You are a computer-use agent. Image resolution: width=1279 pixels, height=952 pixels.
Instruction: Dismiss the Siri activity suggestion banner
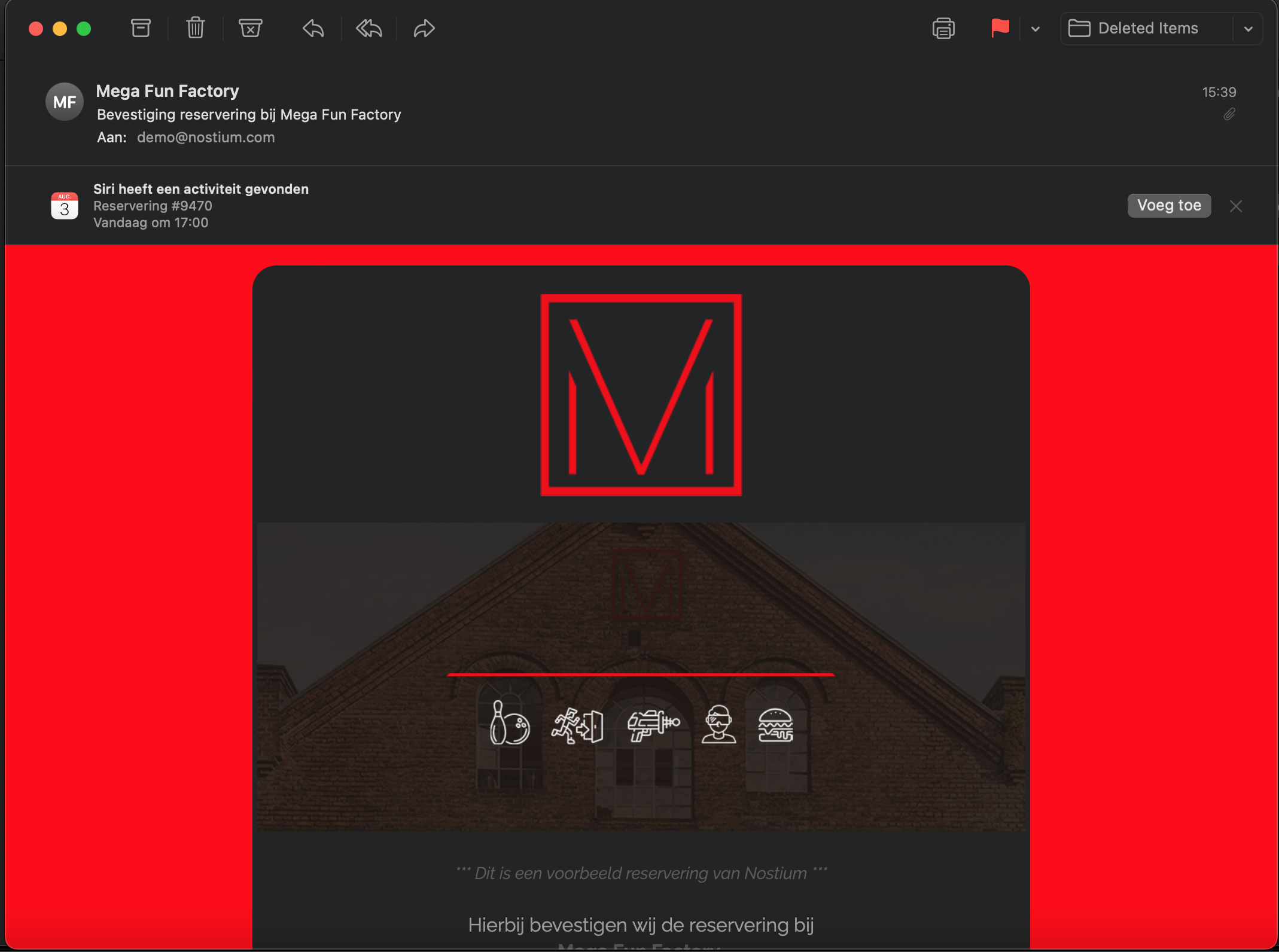coord(1236,206)
